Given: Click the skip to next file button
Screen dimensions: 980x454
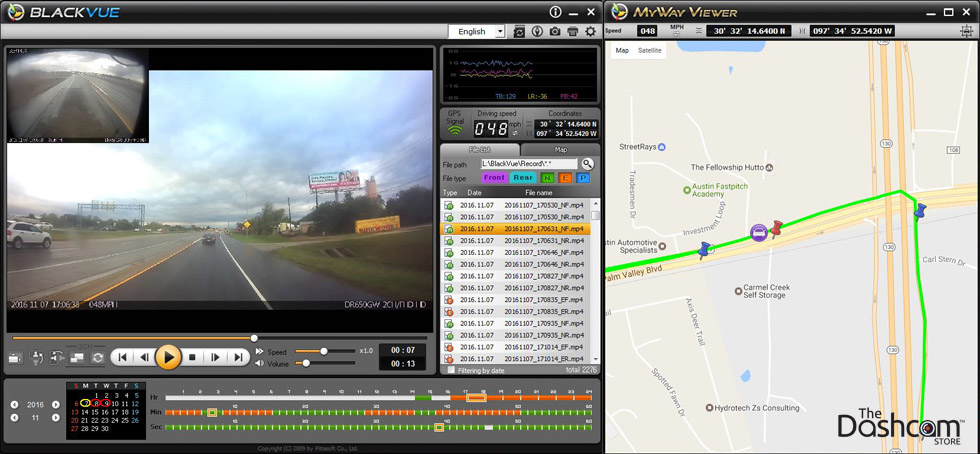Looking at the screenshot, I should tap(238, 357).
